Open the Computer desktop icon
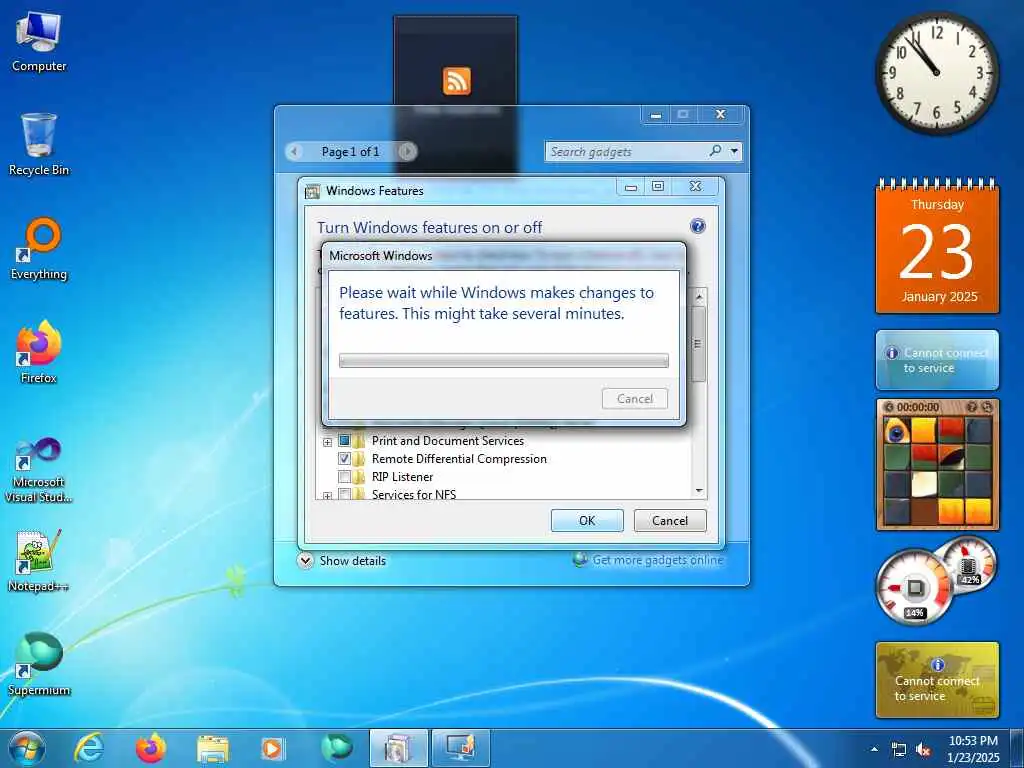The image size is (1024, 768). pyautogui.click(x=39, y=42)
